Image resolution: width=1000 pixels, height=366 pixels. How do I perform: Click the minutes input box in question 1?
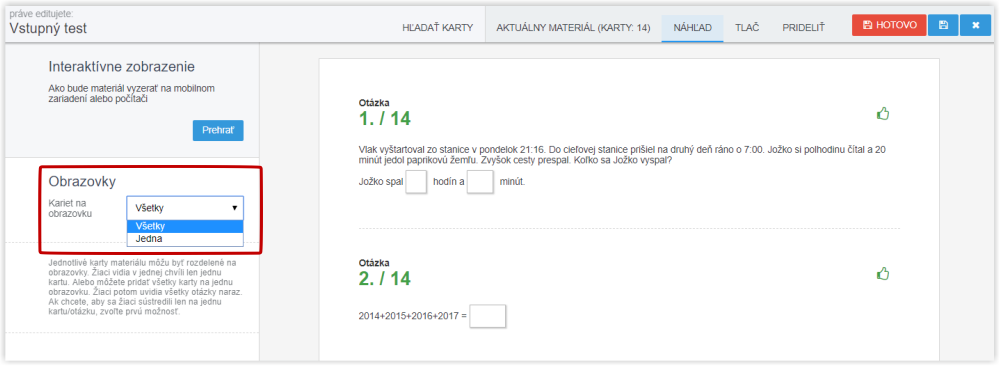pyautogui.click(x=480, y=182)
